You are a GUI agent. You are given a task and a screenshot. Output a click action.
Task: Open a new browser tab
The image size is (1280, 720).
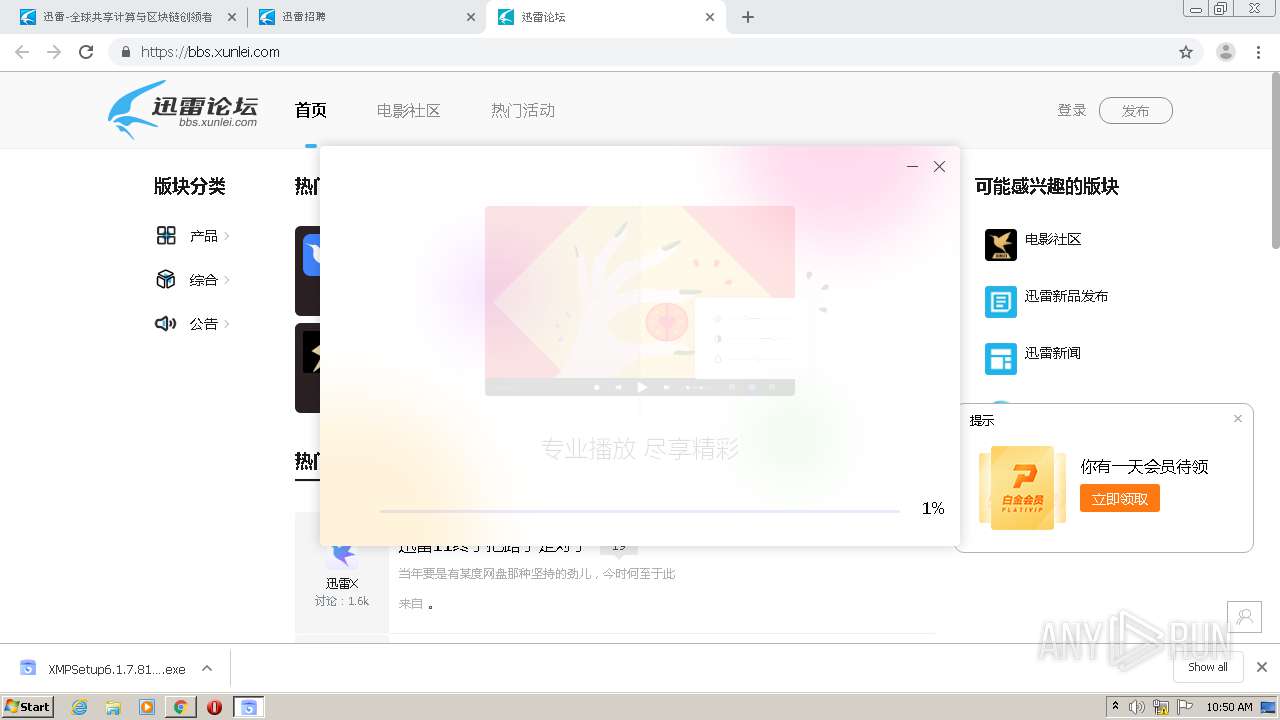pyautogui.click(x=748, y=17)
